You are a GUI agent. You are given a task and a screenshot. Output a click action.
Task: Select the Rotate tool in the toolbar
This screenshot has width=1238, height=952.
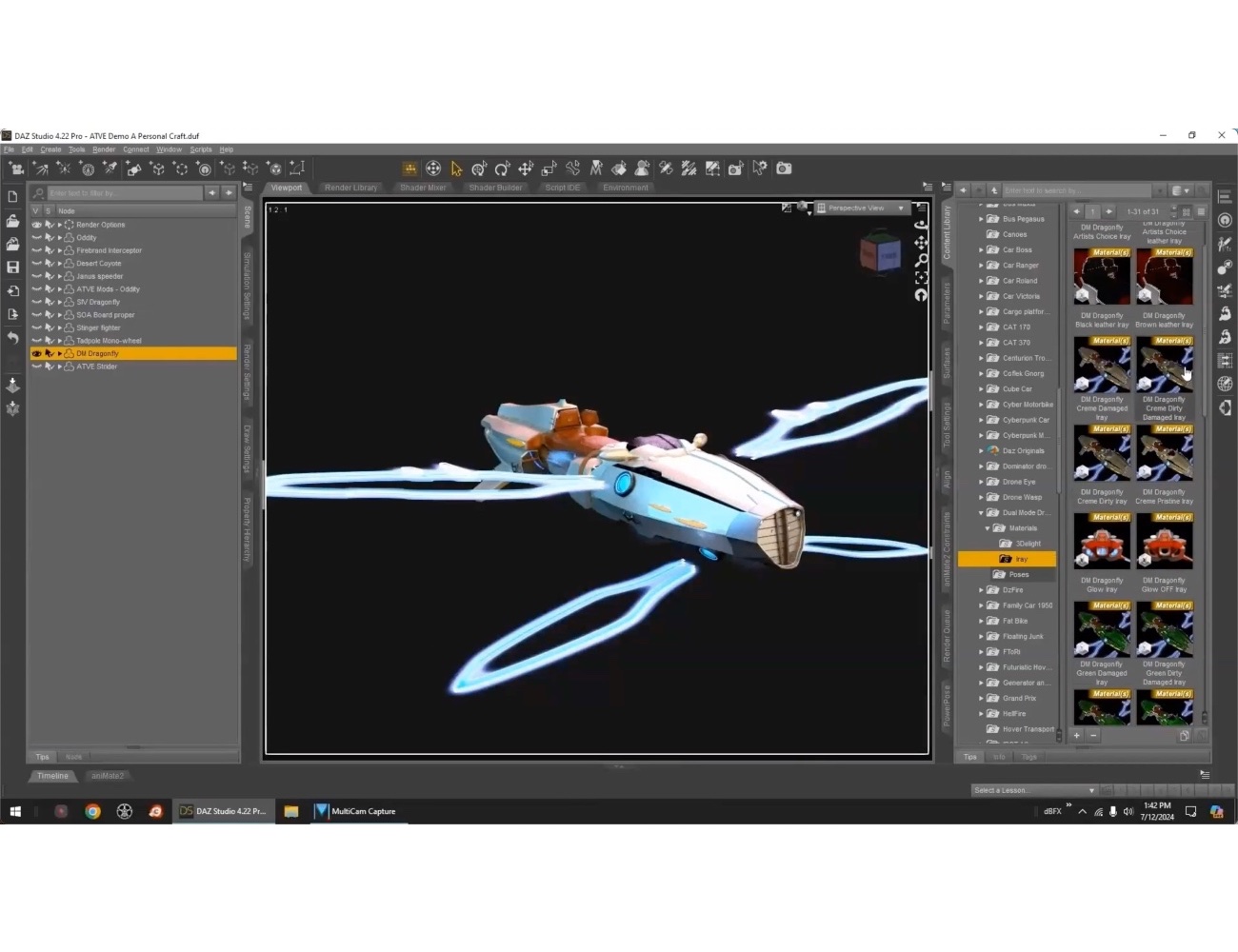tap(503, 169)
